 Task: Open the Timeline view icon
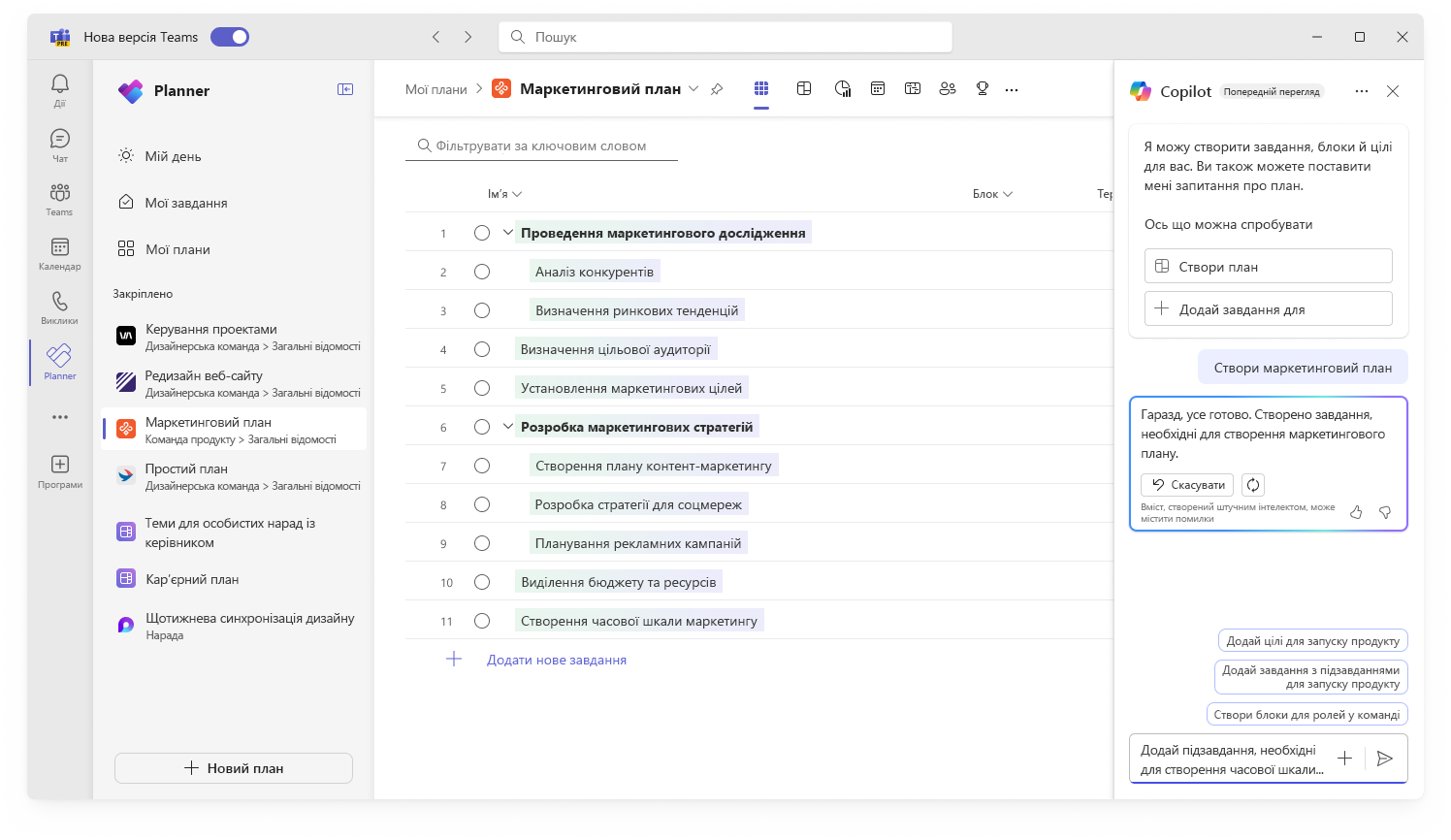913,88
